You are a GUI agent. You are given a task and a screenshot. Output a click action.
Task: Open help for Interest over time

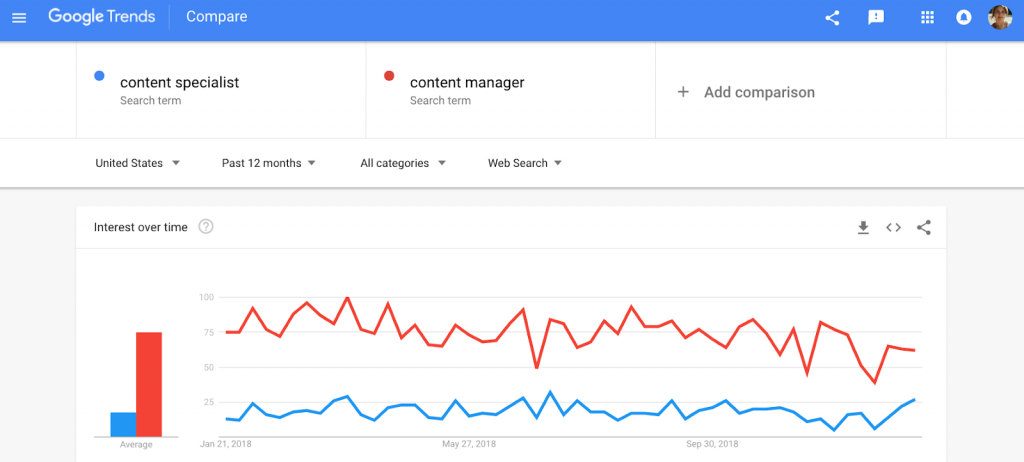206,227
